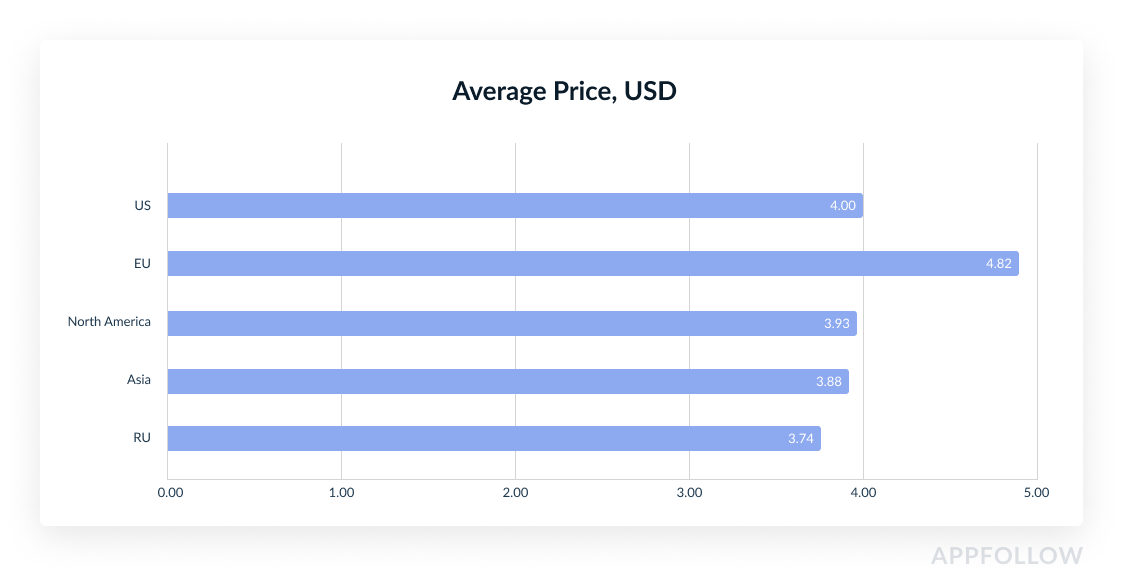The width and height of the screenshot is (1123, 576).
Task: Click the APPFOLLOW watermark logo
Action: pos(1006,556)
